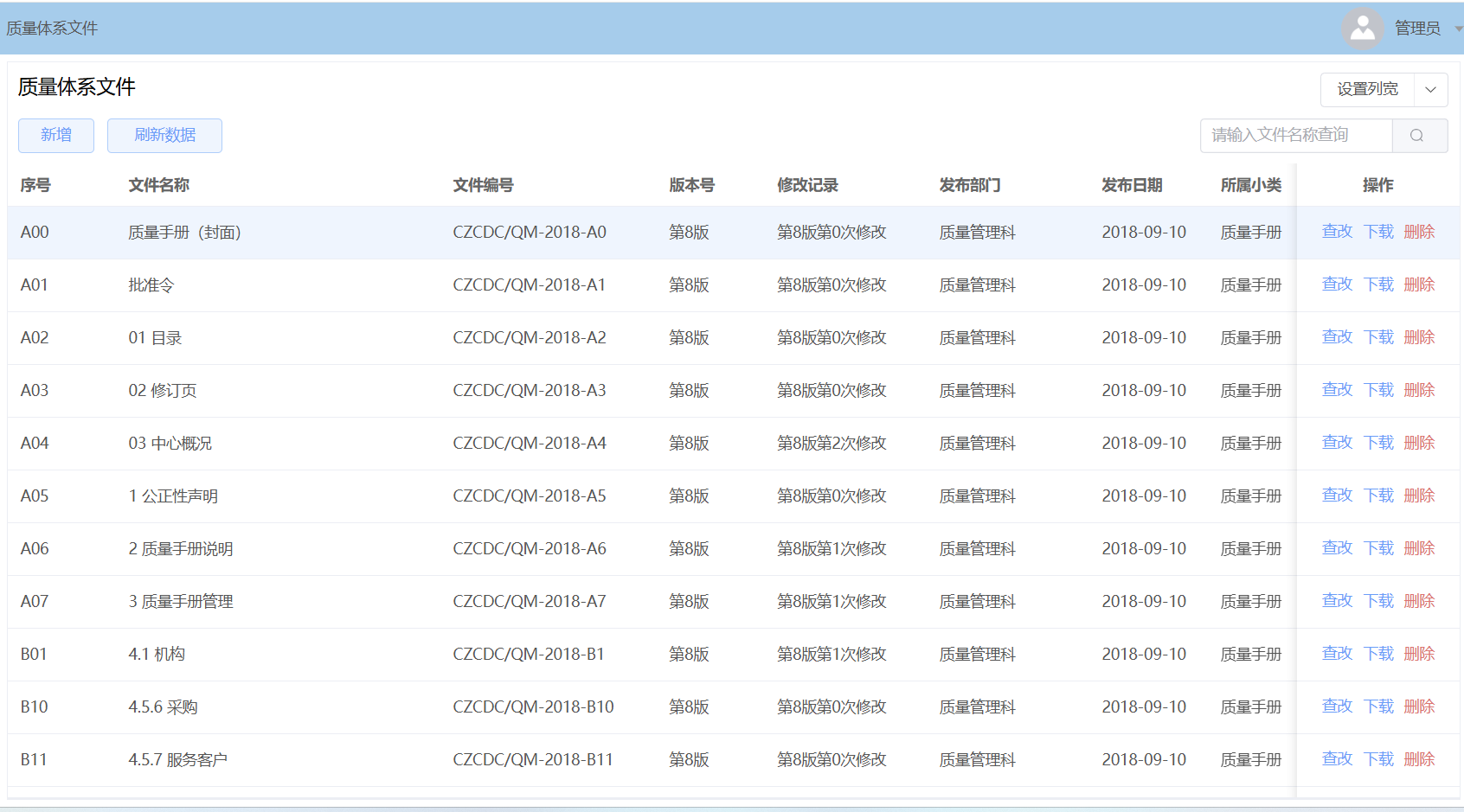Click 删除 for row A00
Image resolution: width=1464 pixels, height=812 pixels.
coord(1419,232)
